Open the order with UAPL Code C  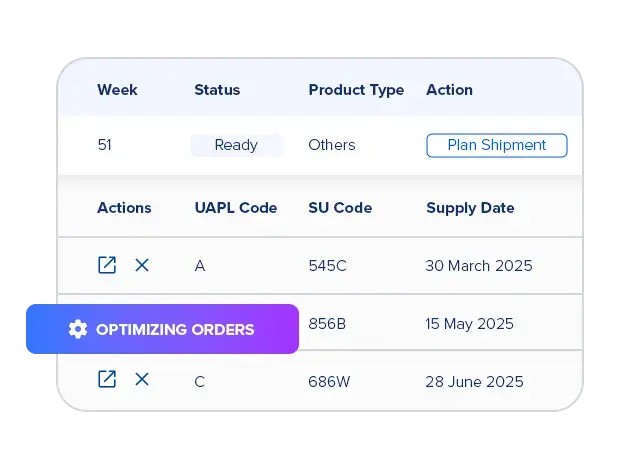pos(107,379)
